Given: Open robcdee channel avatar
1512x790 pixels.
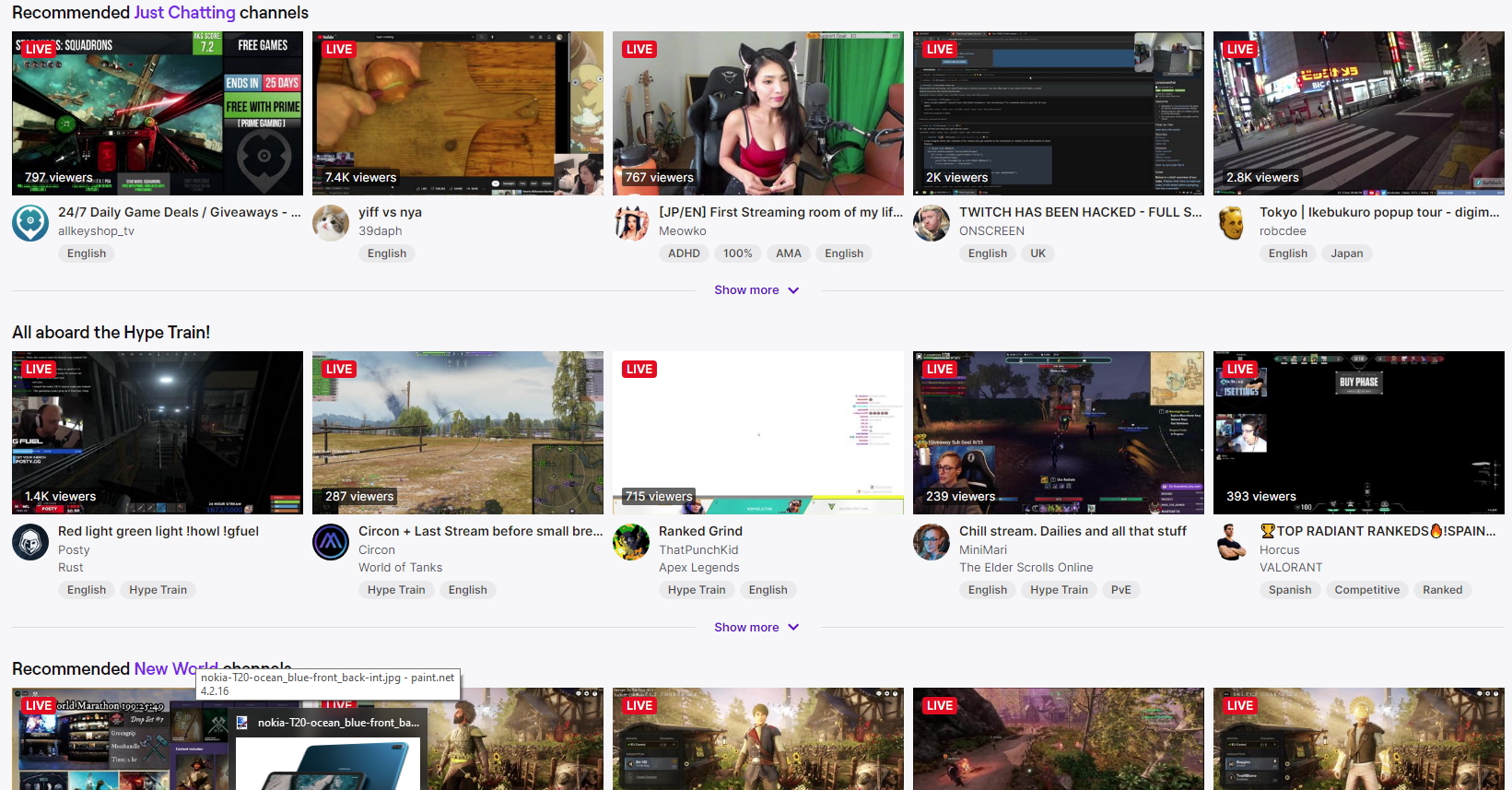Looking at the screenshot, I should point(1232,223).
